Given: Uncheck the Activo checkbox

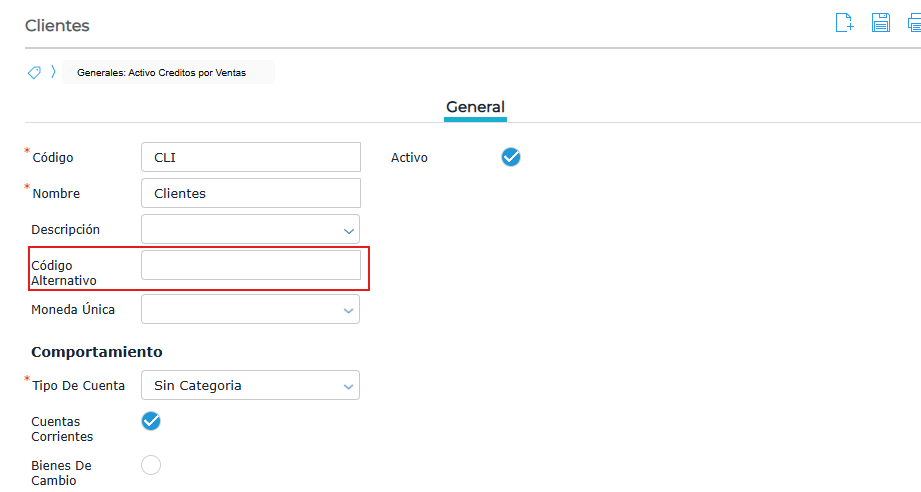Looking at the screenshot, I should coord(511,157).
